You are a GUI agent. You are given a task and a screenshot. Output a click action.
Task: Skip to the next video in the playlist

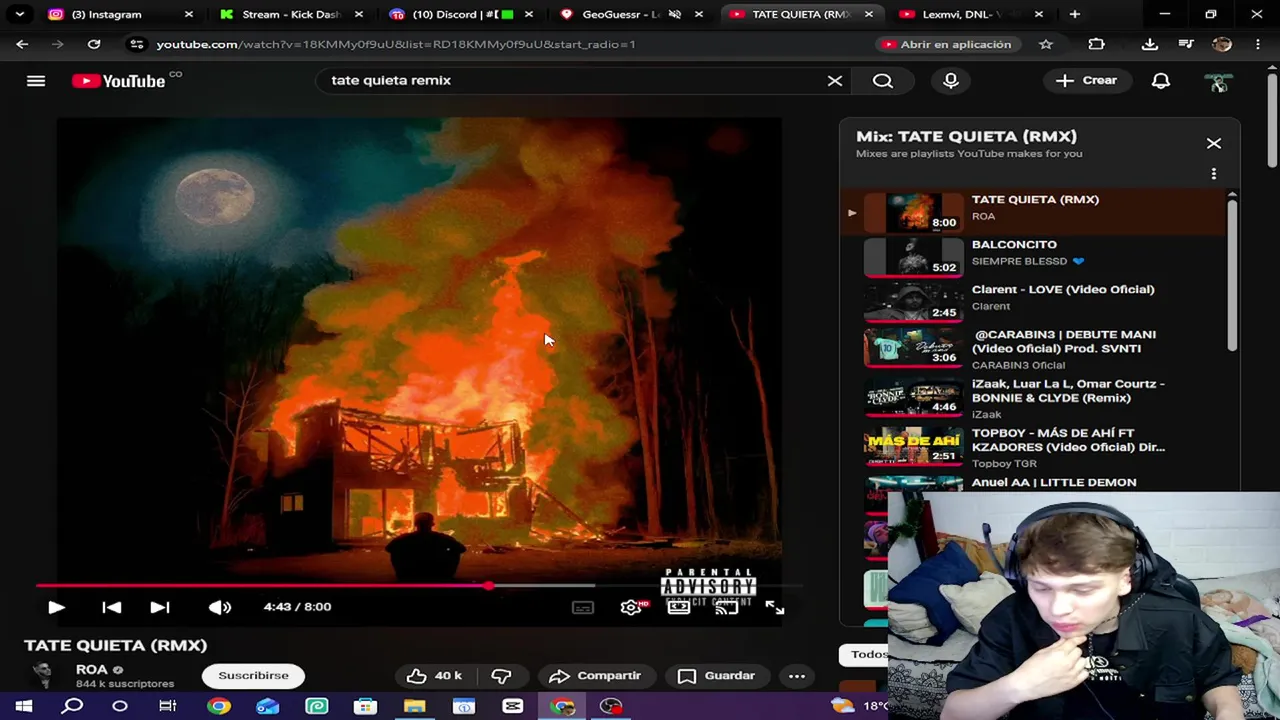(x=160, y=607)
